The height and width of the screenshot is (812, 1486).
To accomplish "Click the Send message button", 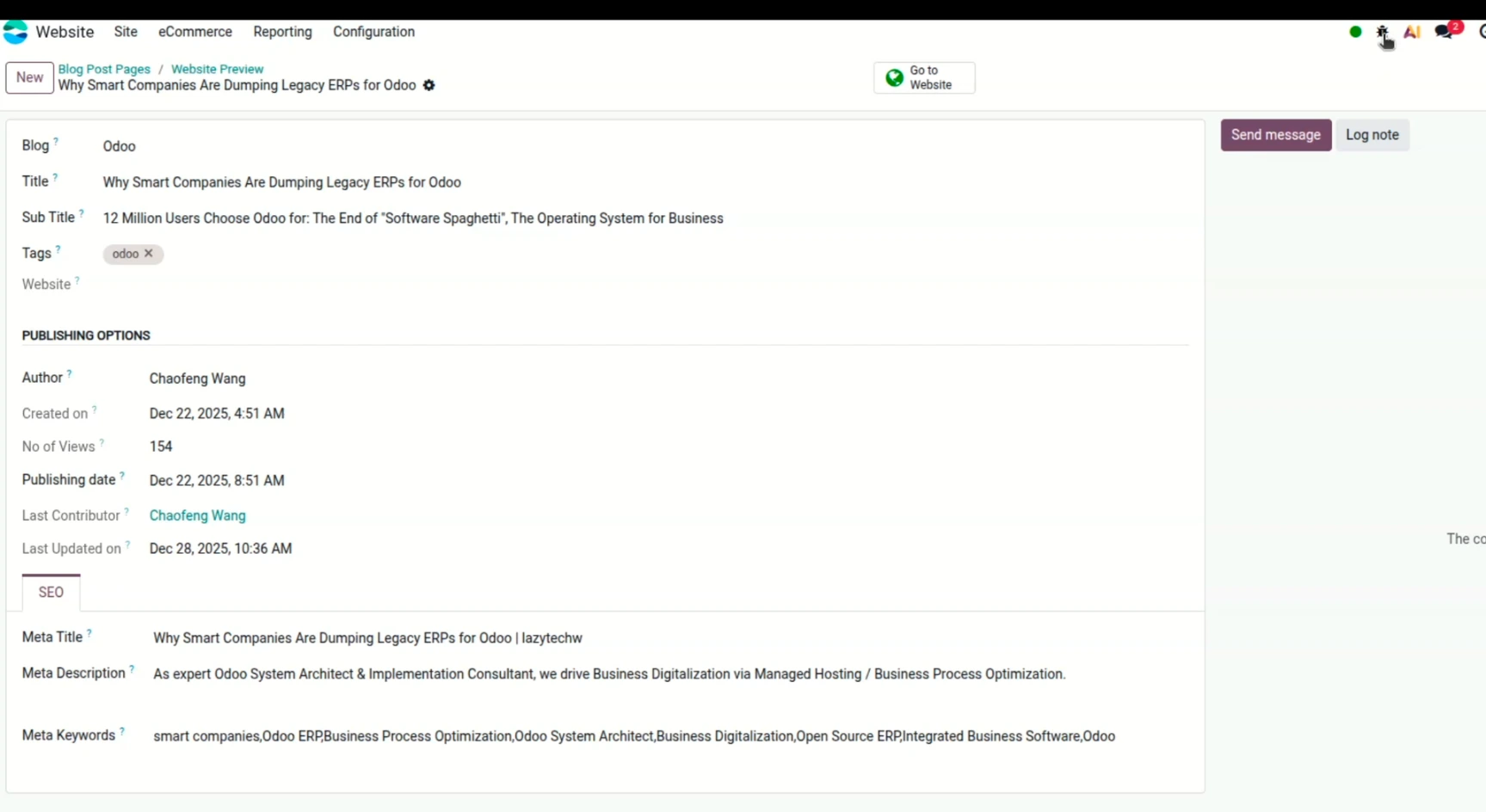I will (1275, 135).
